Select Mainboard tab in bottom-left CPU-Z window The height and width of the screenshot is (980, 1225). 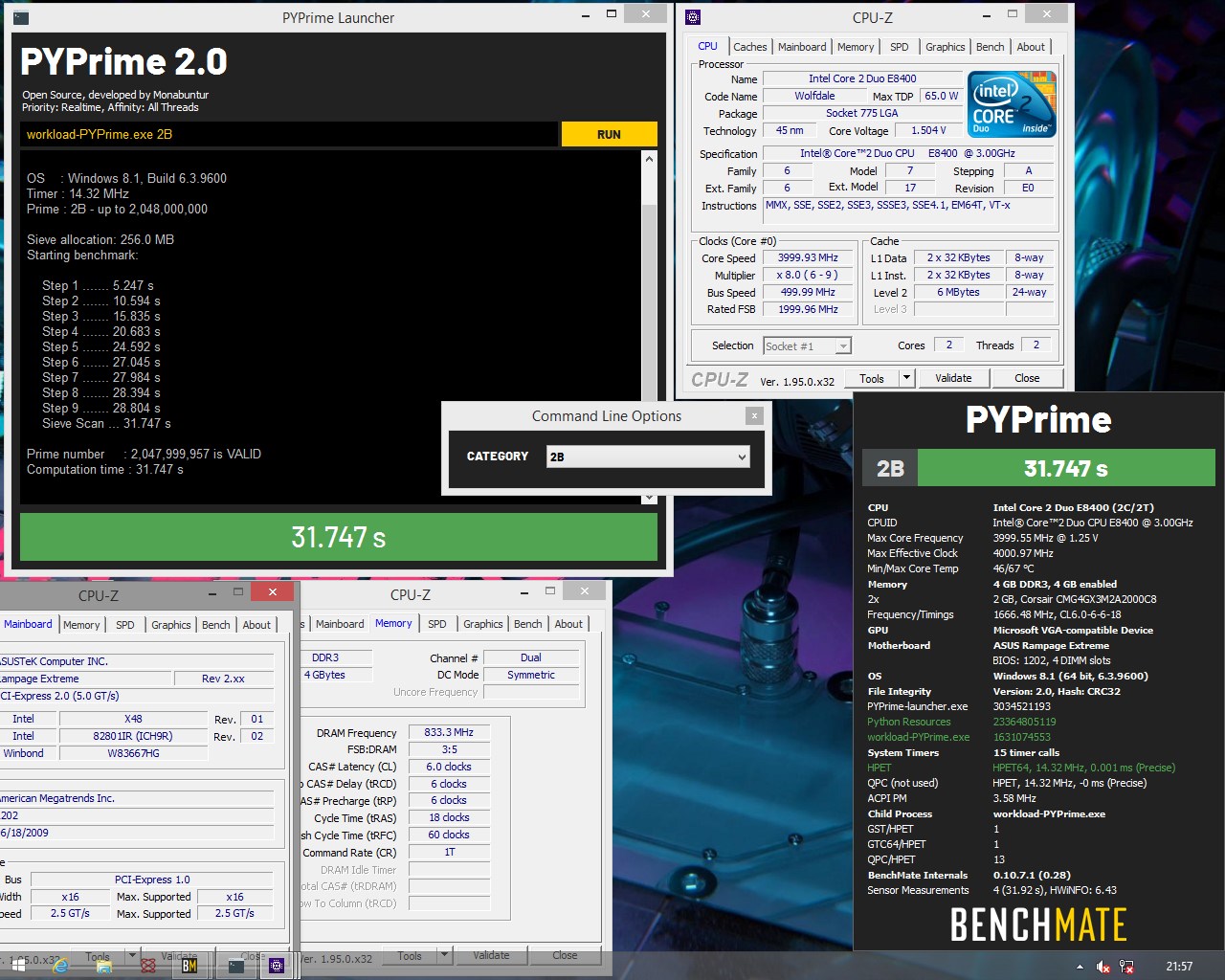tap(28, 624)
